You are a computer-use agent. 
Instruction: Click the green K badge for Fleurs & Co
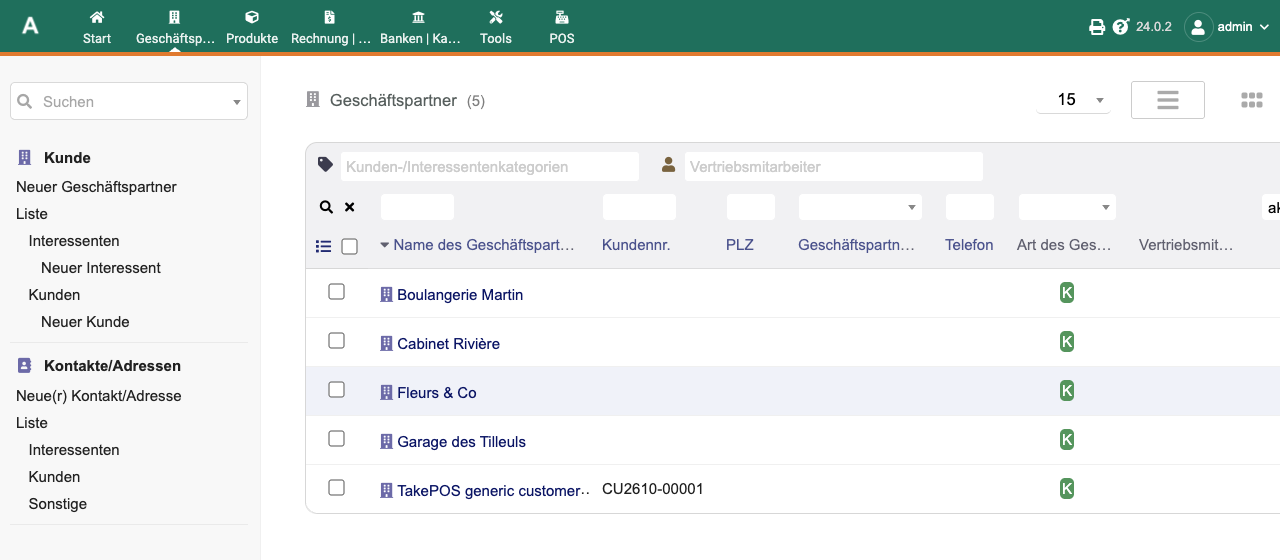tap(1067, 391)
